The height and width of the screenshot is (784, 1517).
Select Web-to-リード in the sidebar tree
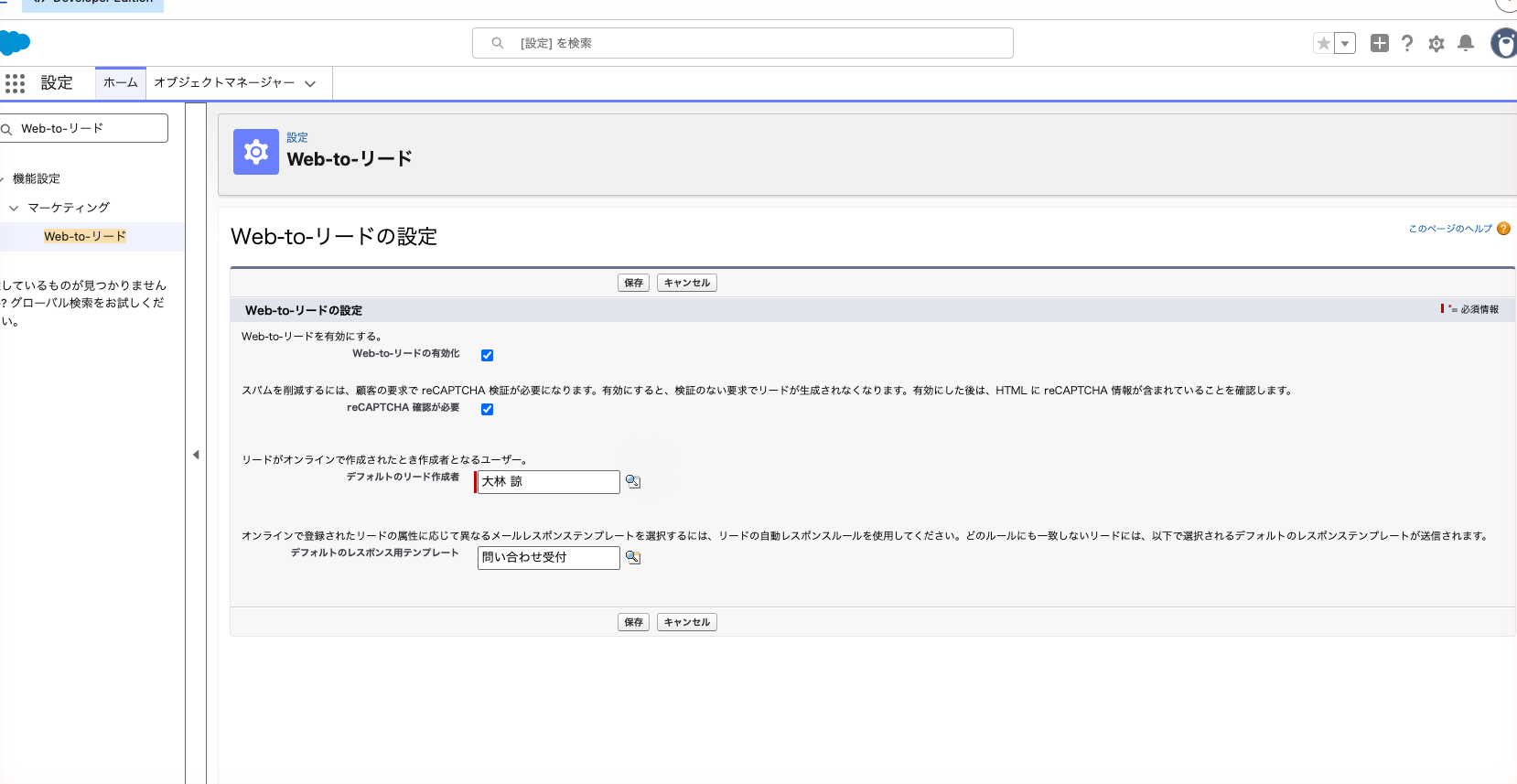click(85, 236)
